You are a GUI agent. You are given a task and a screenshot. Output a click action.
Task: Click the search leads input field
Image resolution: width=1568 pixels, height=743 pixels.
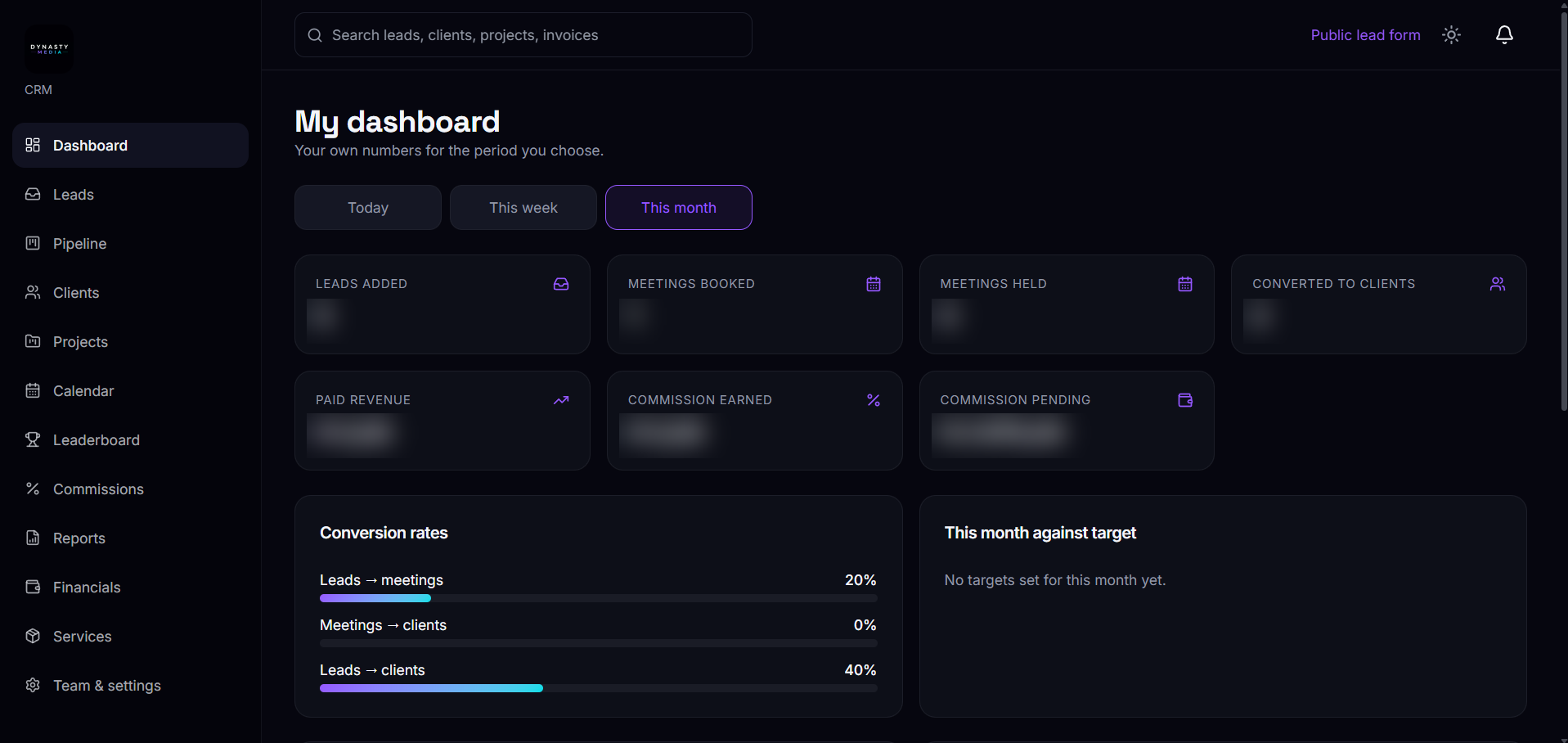[523, 35]
